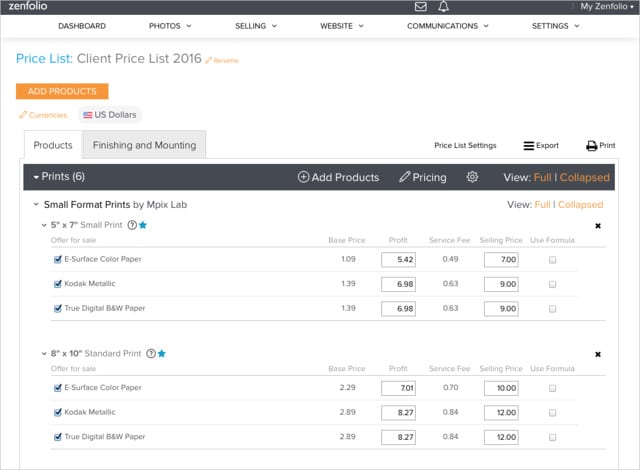
Task: Remove 5x7 Small Print with X icon
Action: pyautogui.click(x=598, y=226)
